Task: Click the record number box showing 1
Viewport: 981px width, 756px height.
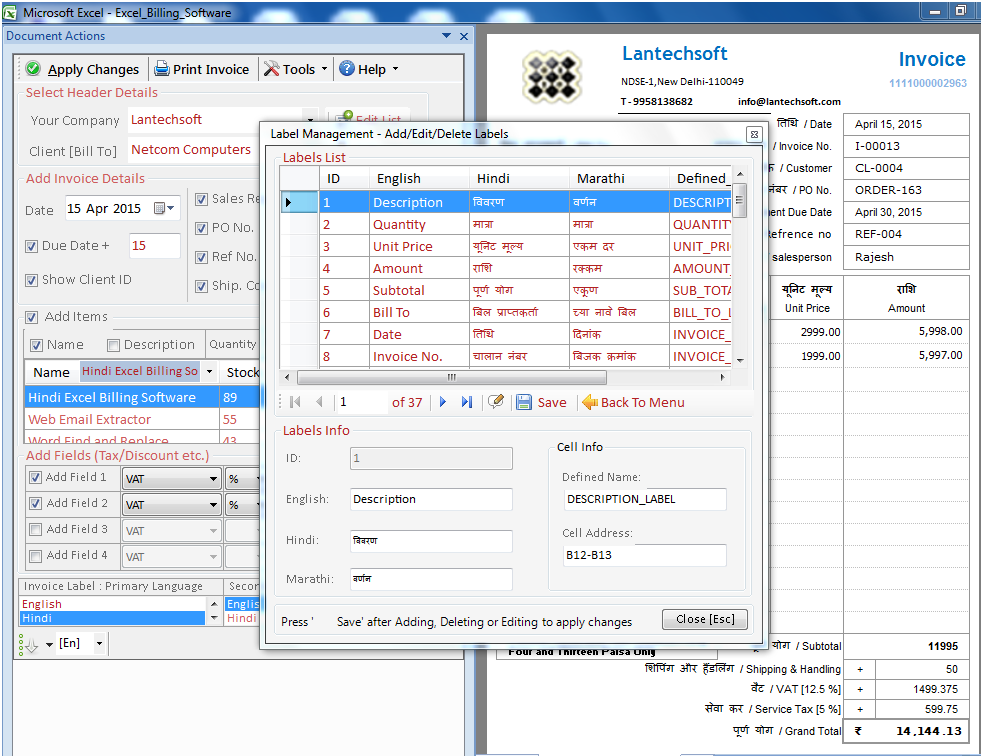Action: pos(362,402)
